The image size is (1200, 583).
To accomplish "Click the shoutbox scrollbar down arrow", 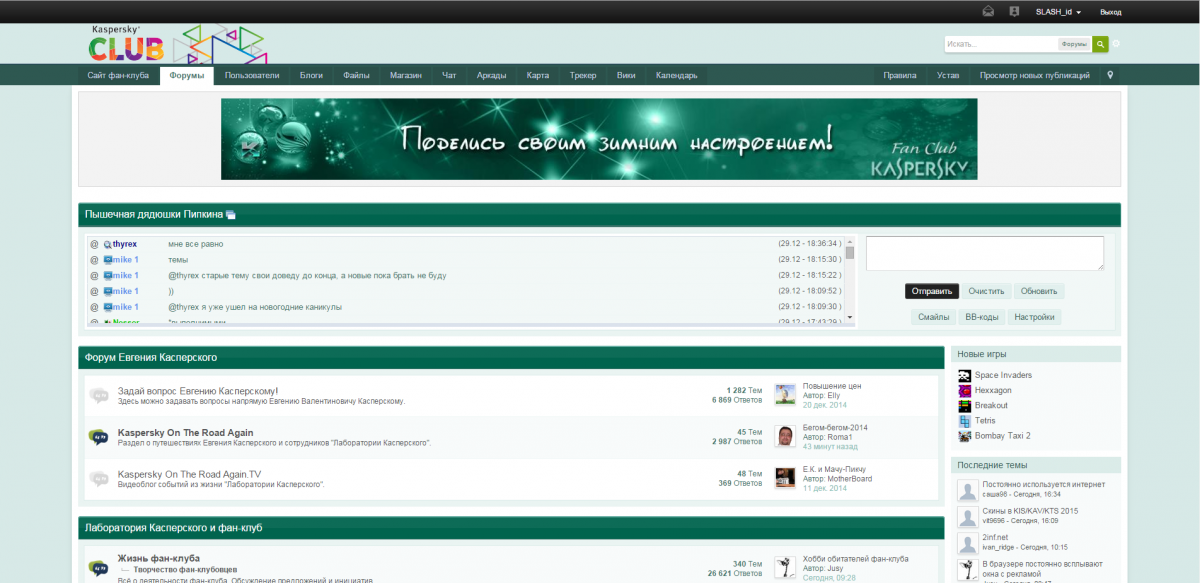I will click(850, 317).
